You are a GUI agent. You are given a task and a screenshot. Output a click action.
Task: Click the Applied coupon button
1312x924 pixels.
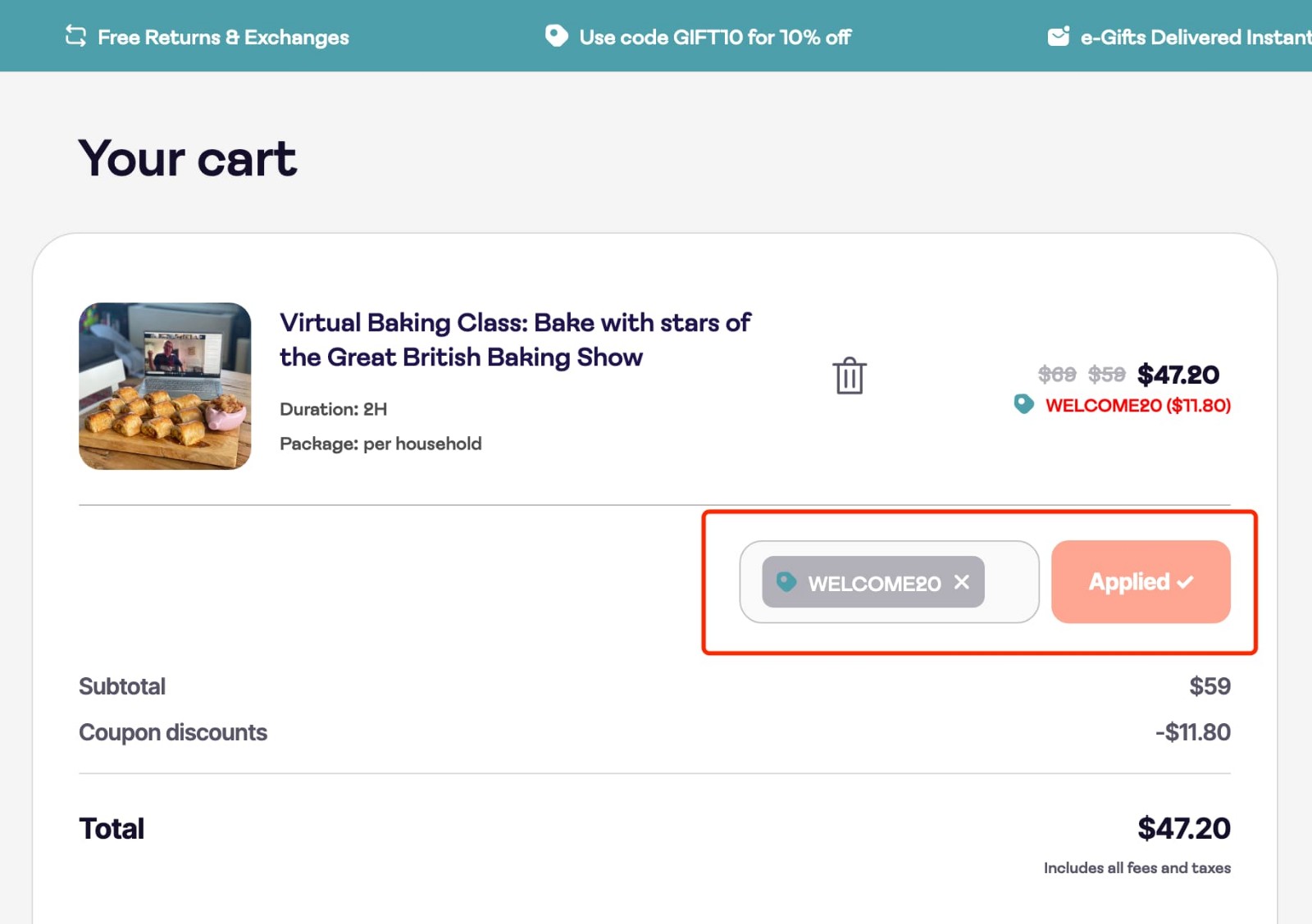1140,582
